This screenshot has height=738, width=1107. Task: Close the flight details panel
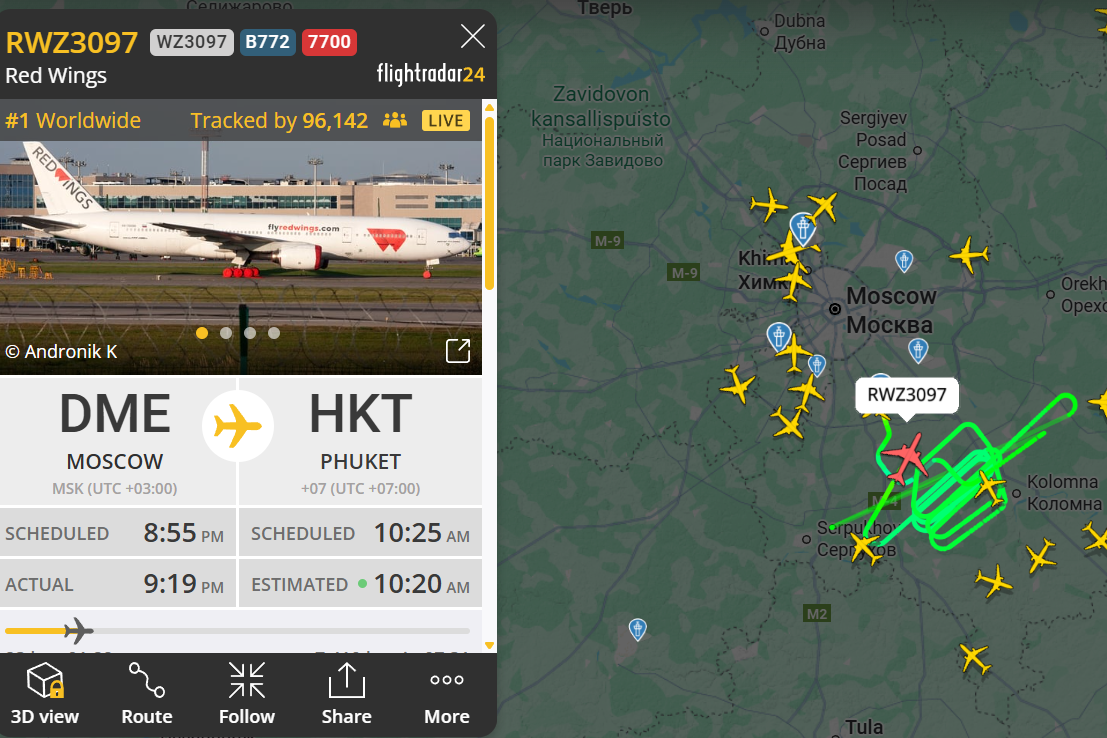pos(472,36)
